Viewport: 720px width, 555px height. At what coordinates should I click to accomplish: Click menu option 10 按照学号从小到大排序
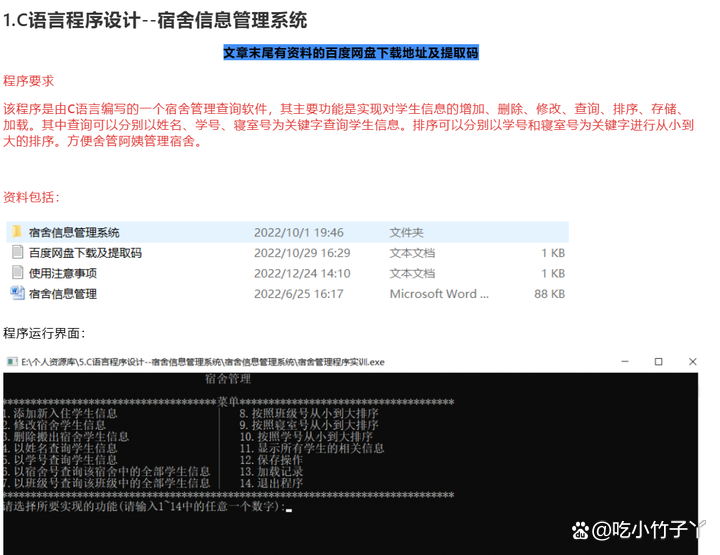coord(306,436)
